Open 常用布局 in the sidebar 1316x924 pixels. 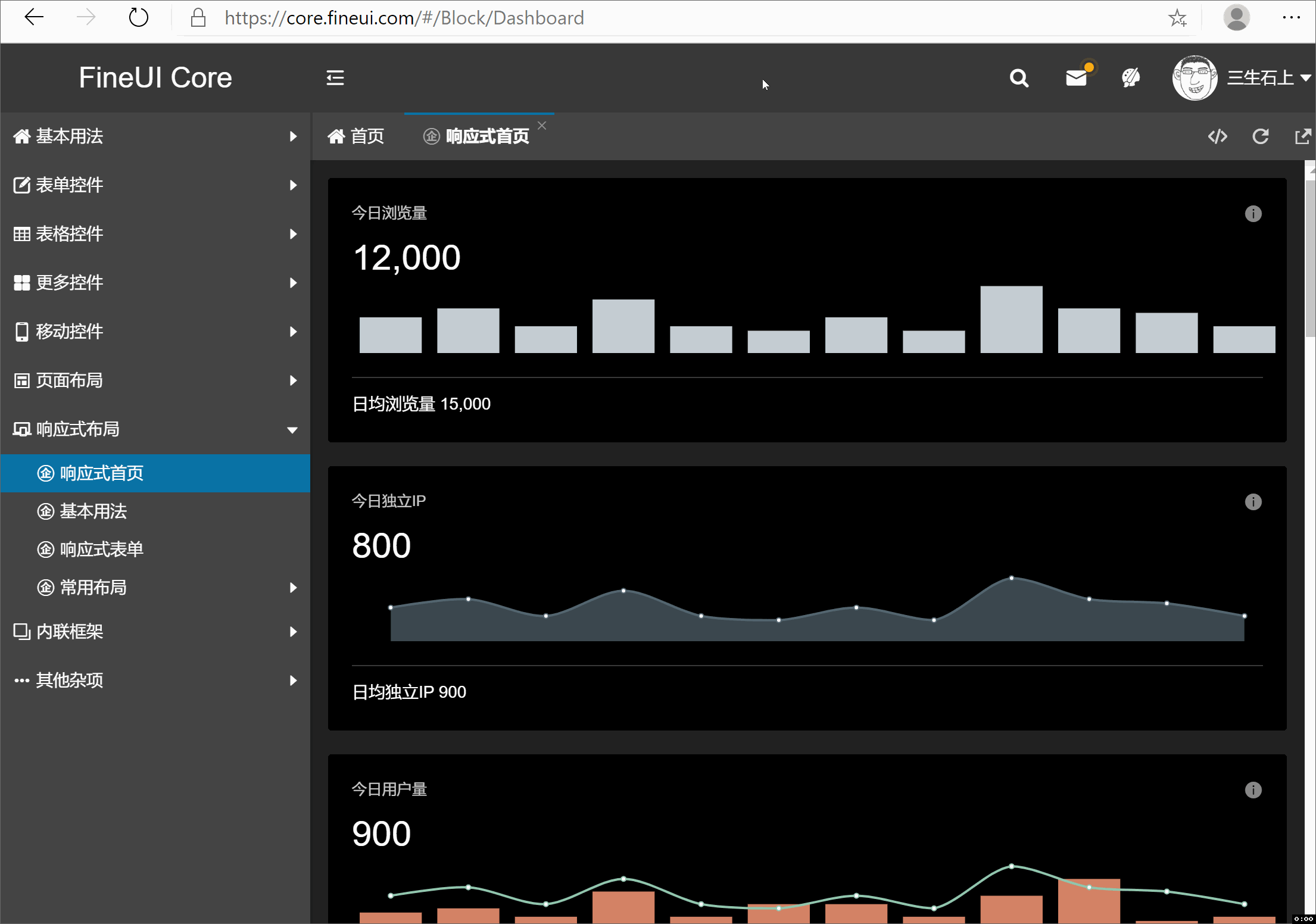point(155,588)
